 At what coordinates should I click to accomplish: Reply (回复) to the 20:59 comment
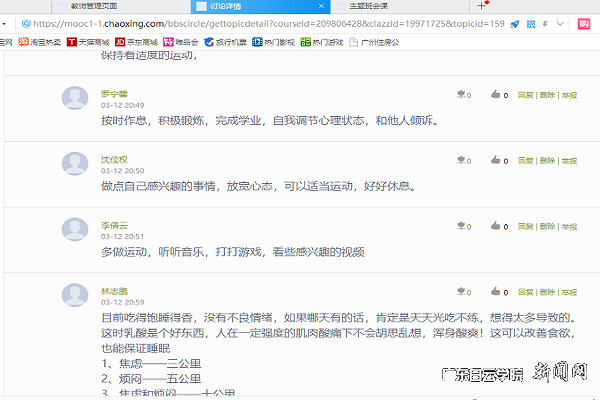525,292
